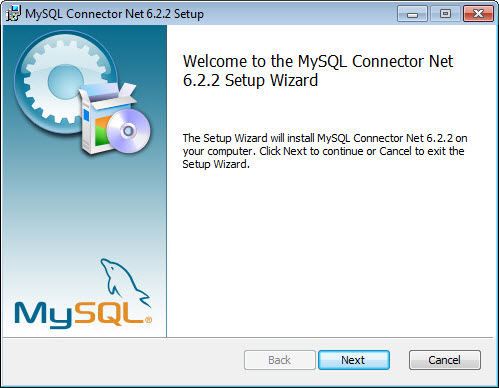The width and height of the screenshot is (499, 388).
Task: Click the blank blue banner area below the gear
Action: pyautogui.click(x=85, y=207)
